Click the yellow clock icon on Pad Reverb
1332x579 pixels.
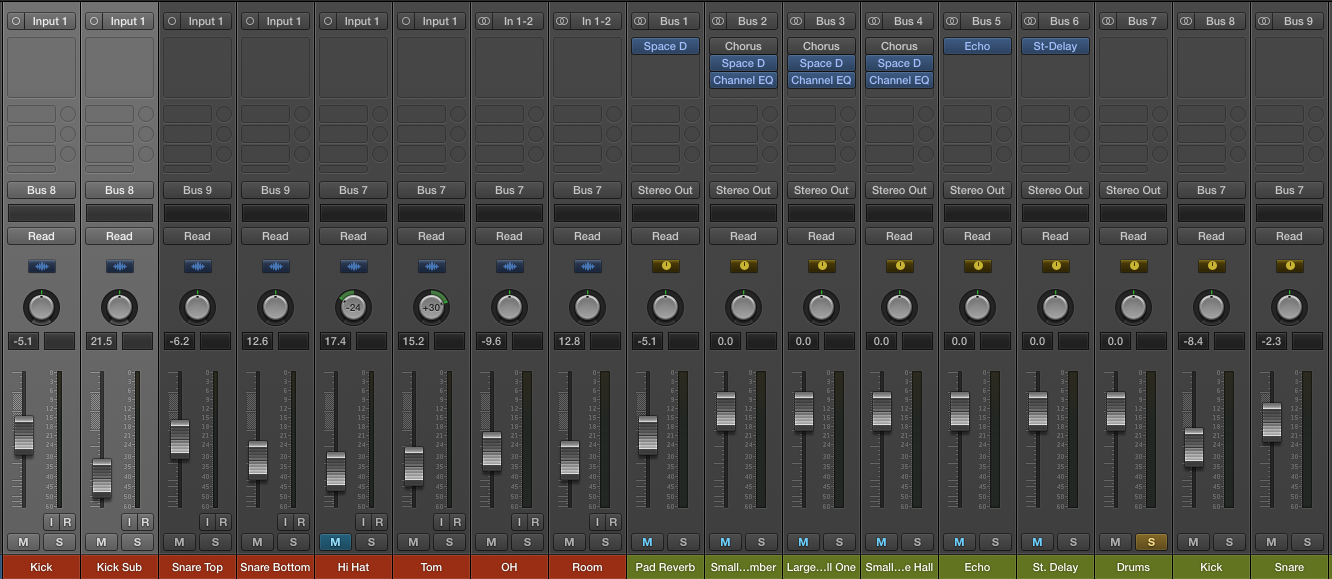click(x=665, y=266)
